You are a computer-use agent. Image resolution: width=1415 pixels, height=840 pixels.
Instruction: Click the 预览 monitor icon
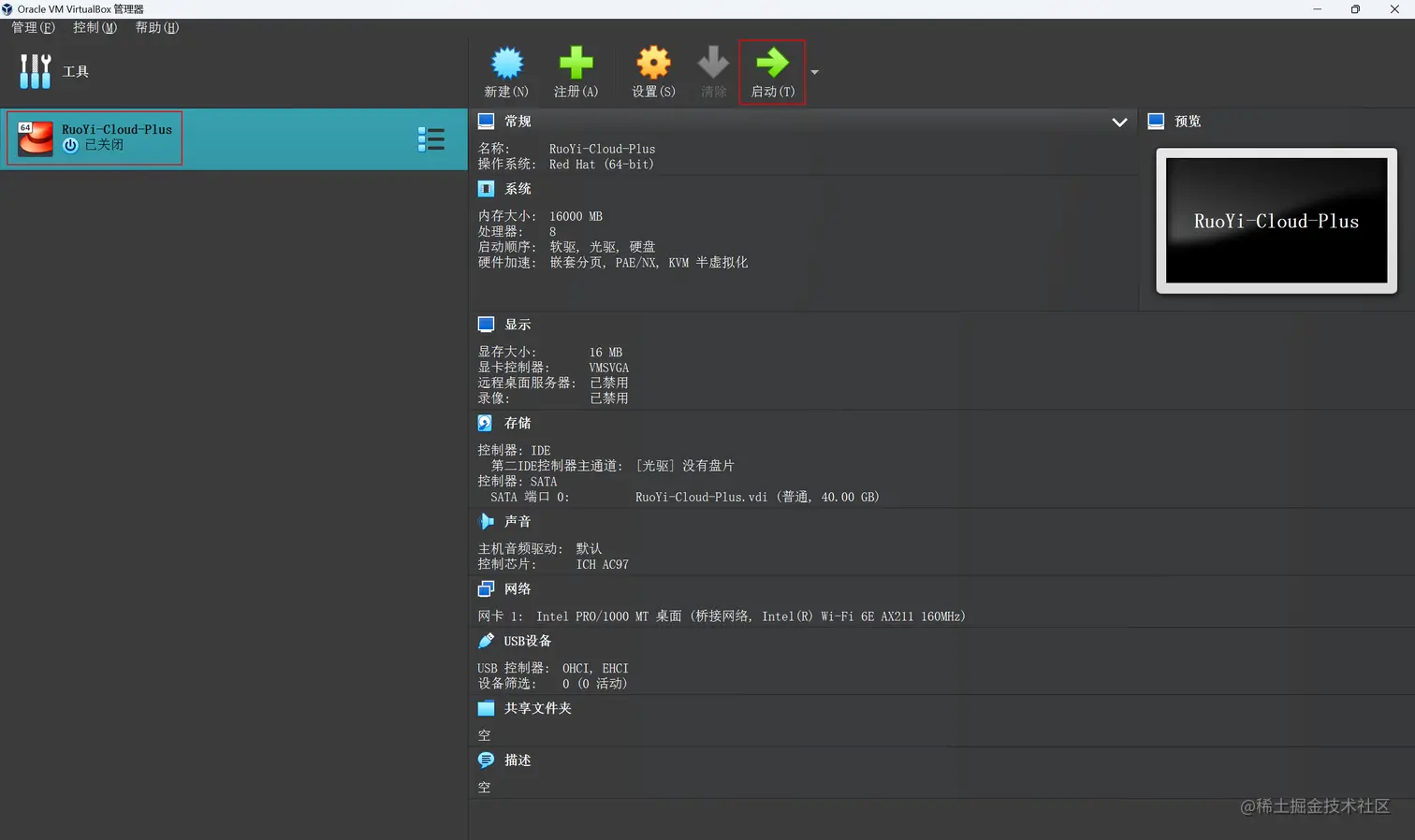coord(1156,121)
